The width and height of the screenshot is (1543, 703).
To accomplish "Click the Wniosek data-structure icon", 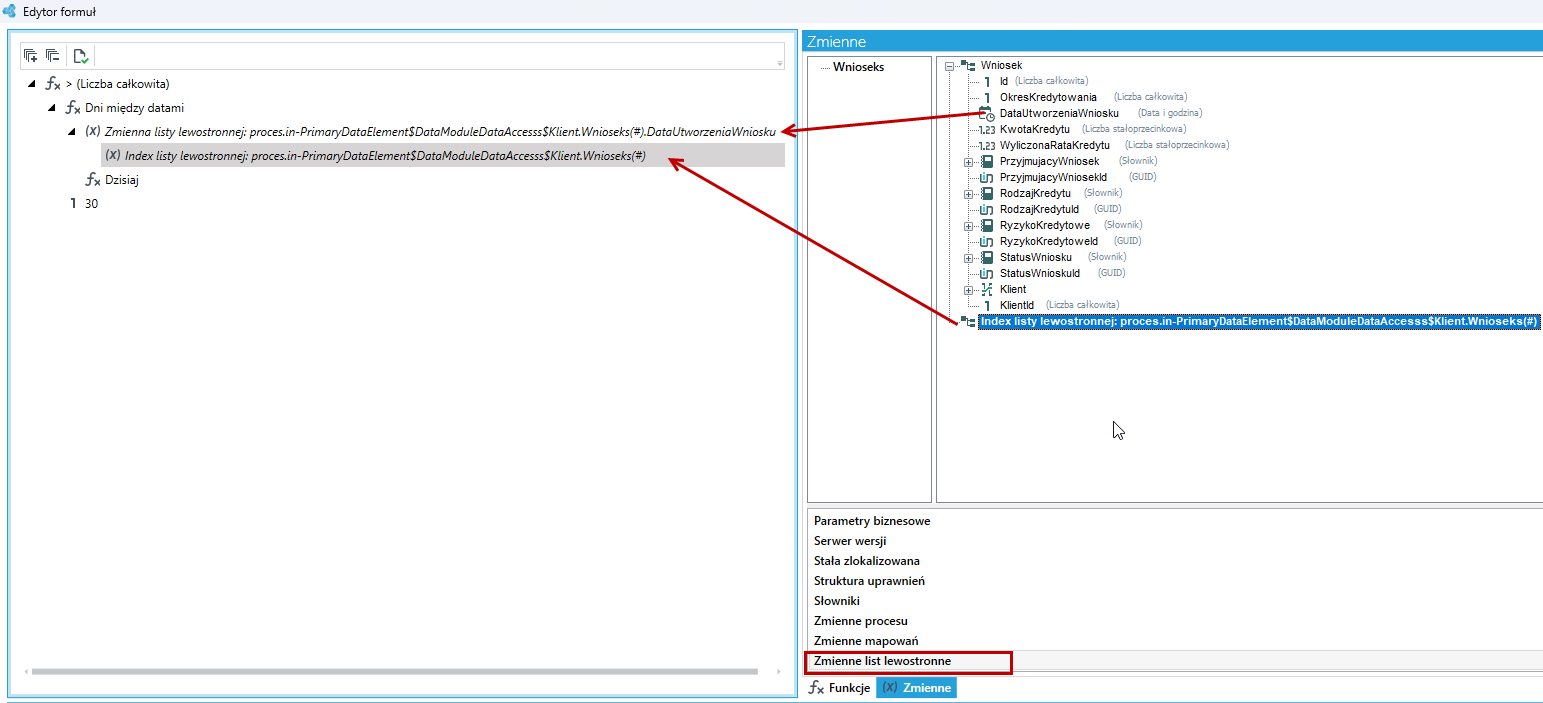I will pyautogui.click(x=967, y=65).
